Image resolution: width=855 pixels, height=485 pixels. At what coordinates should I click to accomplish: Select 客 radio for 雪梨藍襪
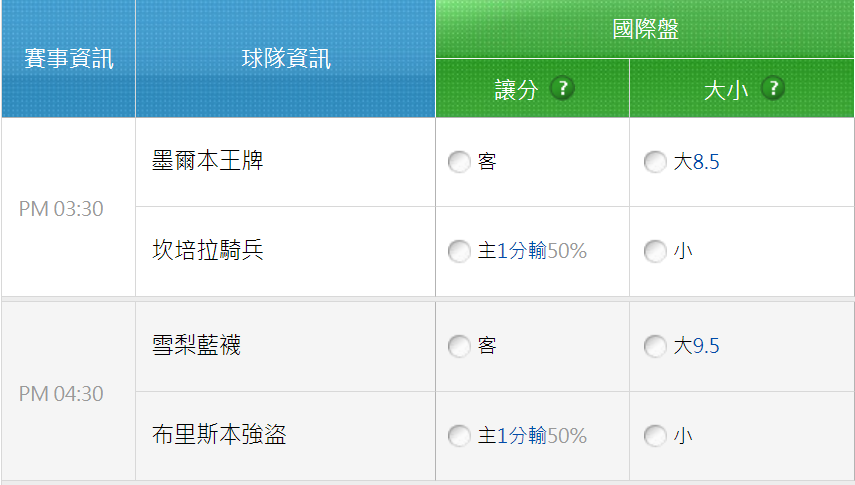pyautogui.click(x=459, y=346)
